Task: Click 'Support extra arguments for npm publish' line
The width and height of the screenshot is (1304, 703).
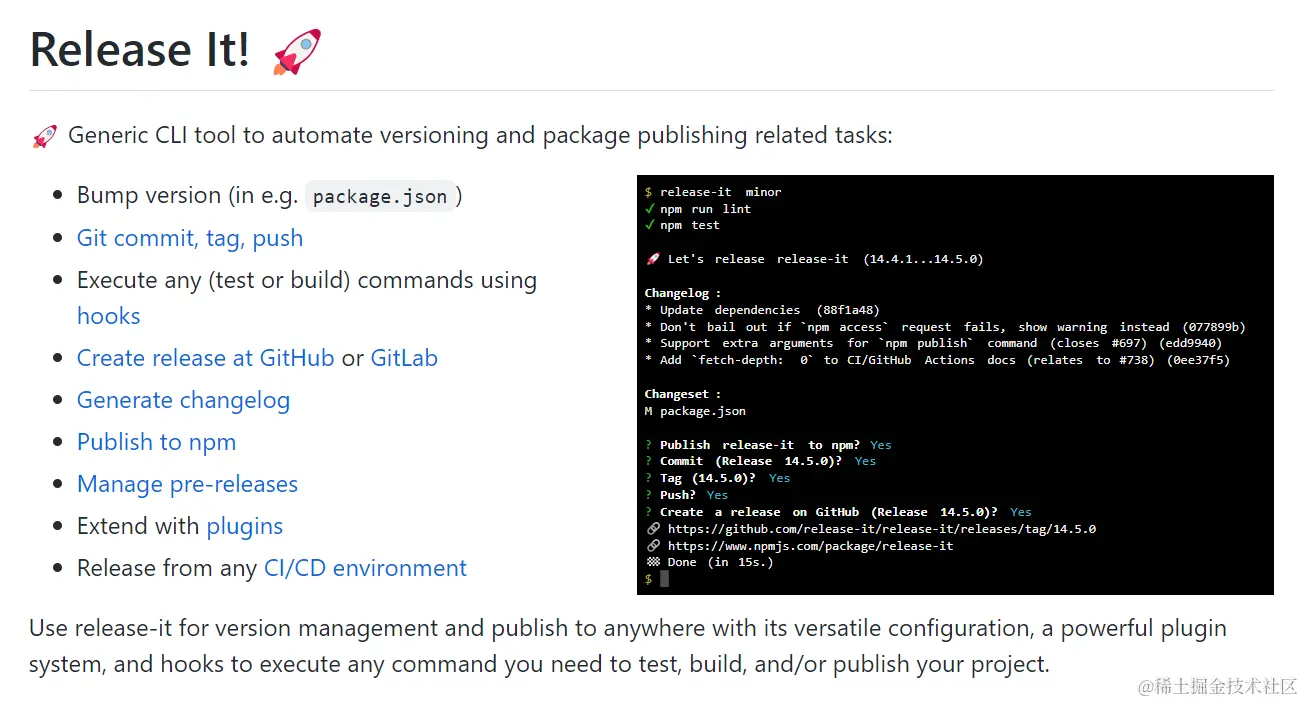Action: 933,343
